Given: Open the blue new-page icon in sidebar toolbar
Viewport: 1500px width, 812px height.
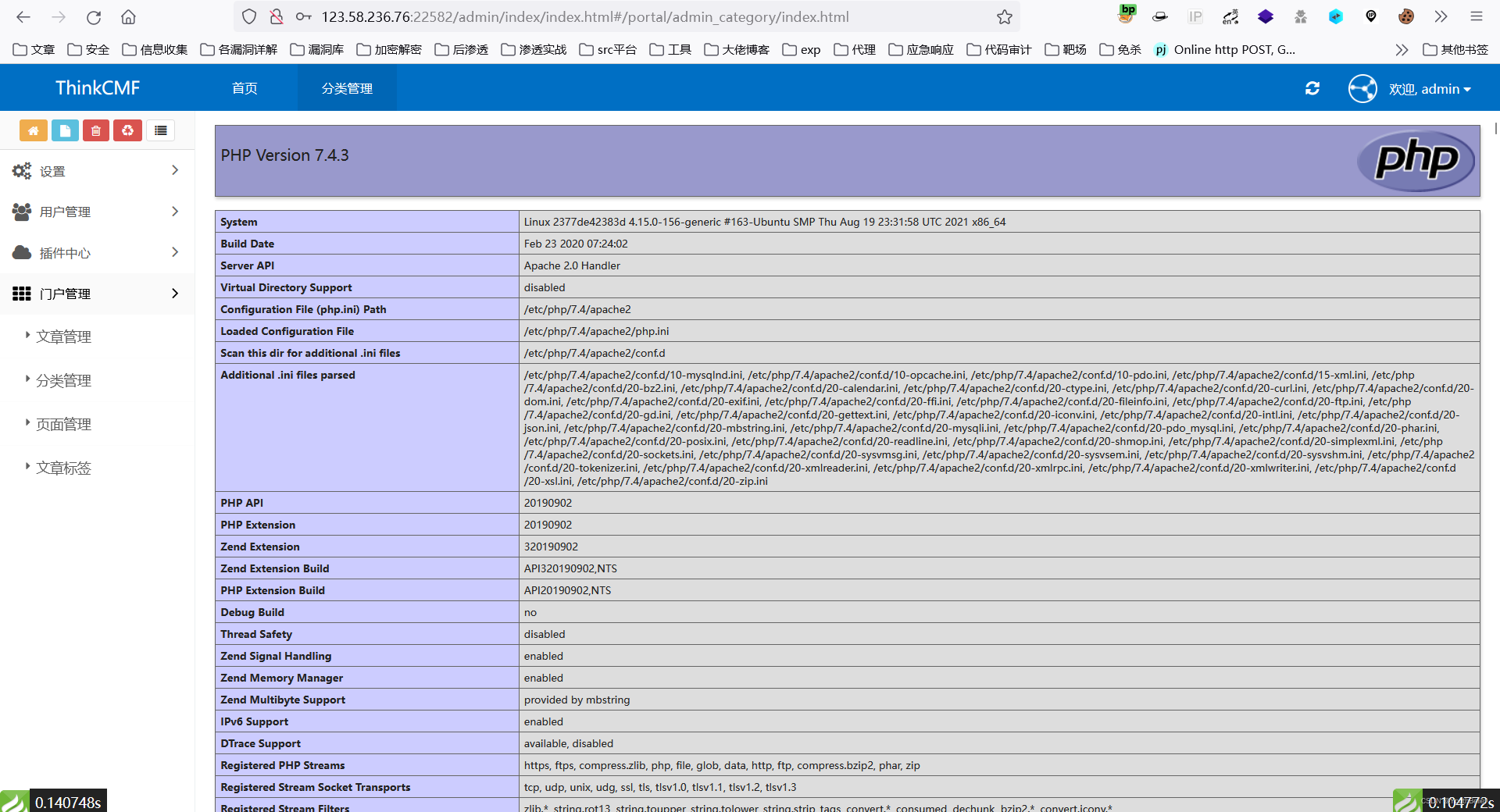Looking at the screenshot, I should pos(65,130).
